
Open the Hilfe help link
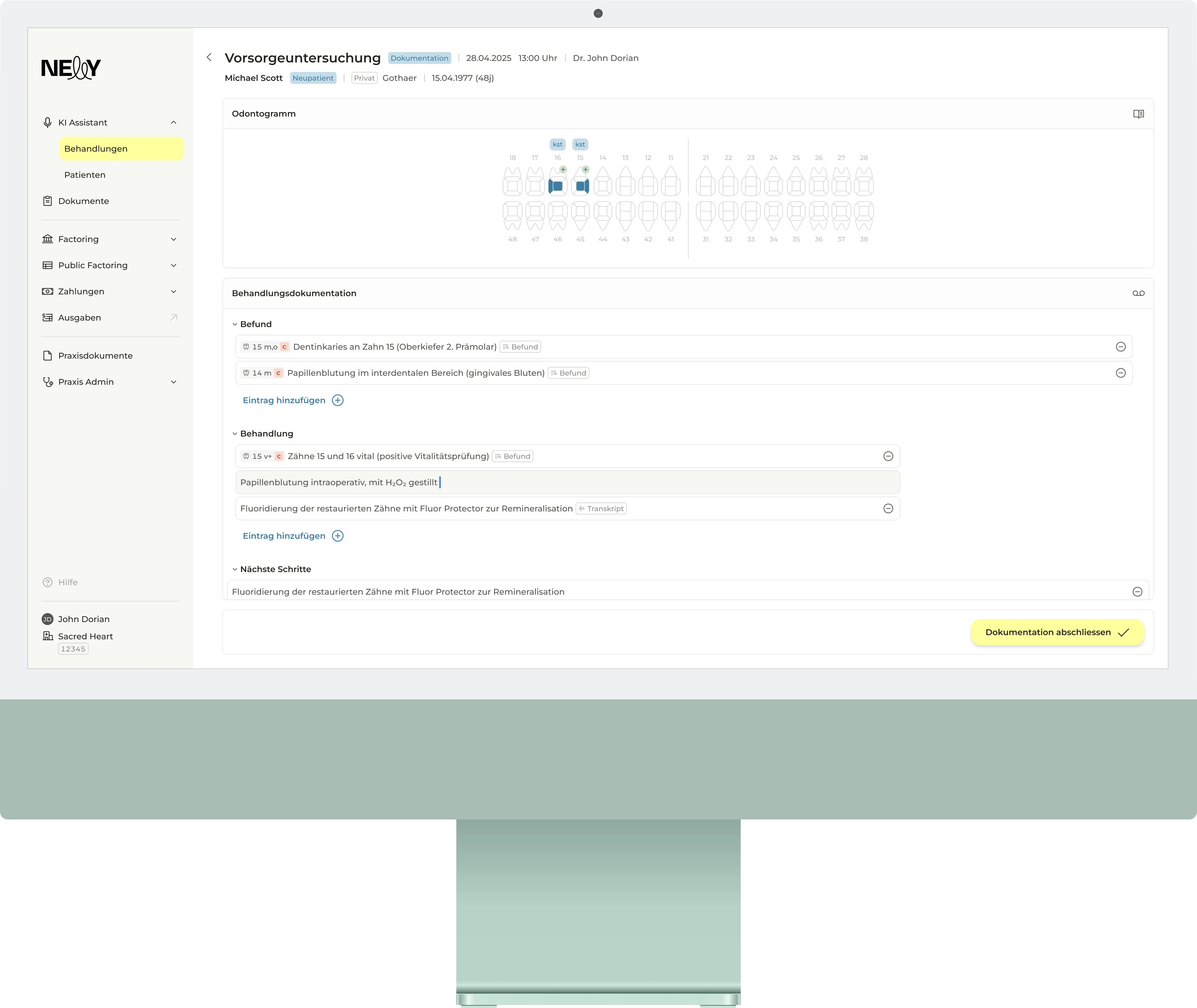pyautogui.click(x=67, y=582)
